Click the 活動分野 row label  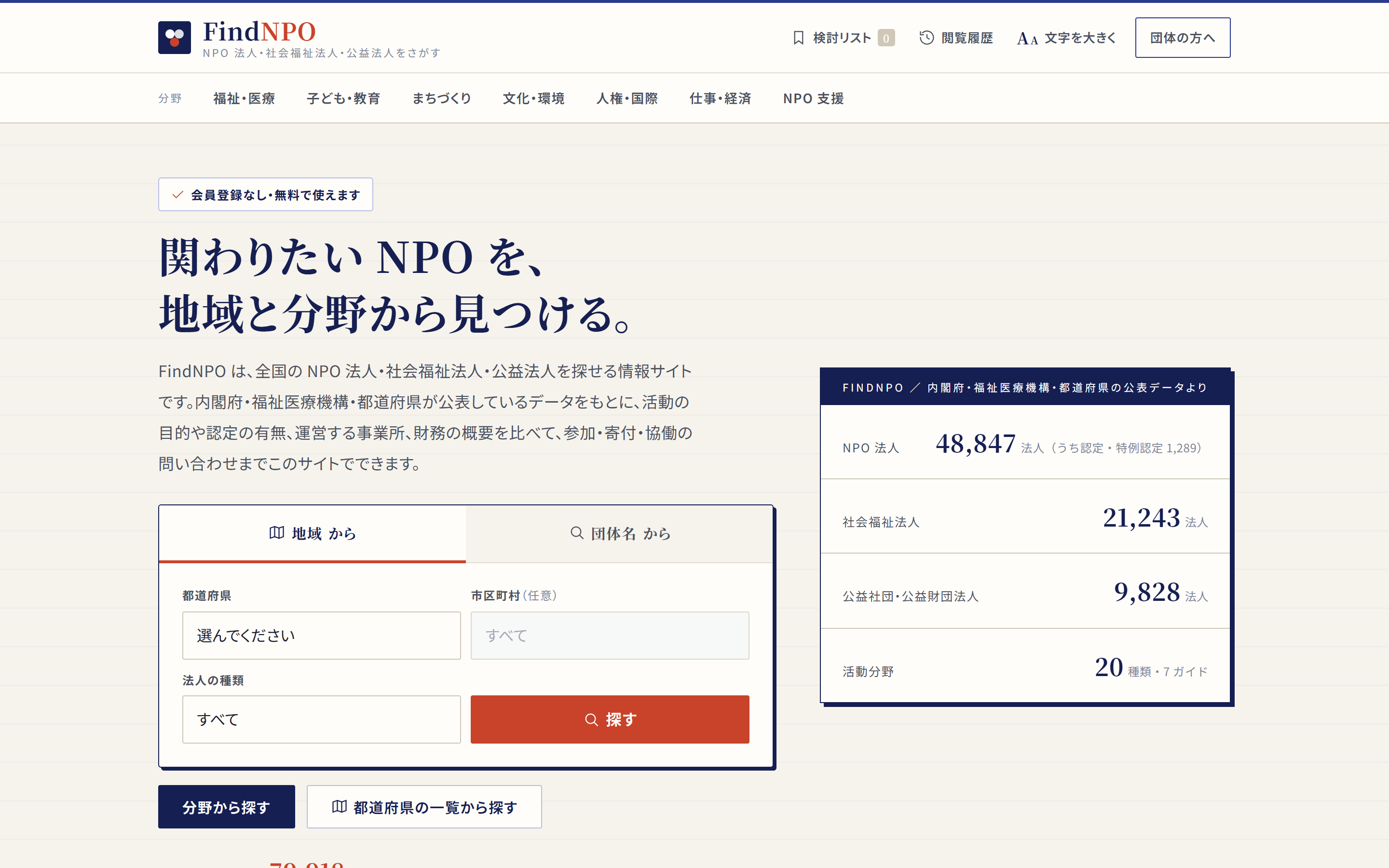[868, 672]
